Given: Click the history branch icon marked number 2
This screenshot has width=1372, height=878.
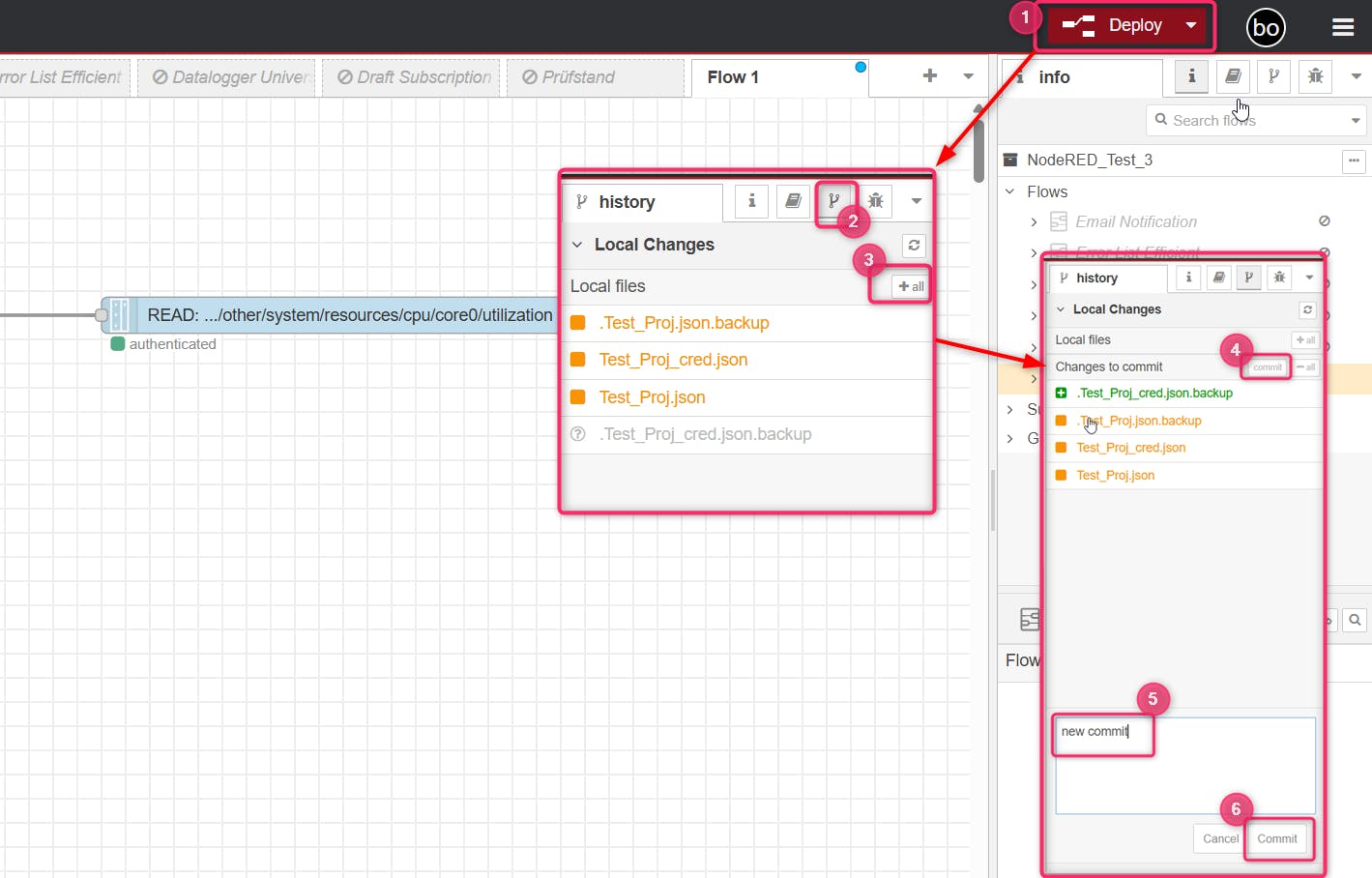Looking at the screenshot, I should point(833,201).
